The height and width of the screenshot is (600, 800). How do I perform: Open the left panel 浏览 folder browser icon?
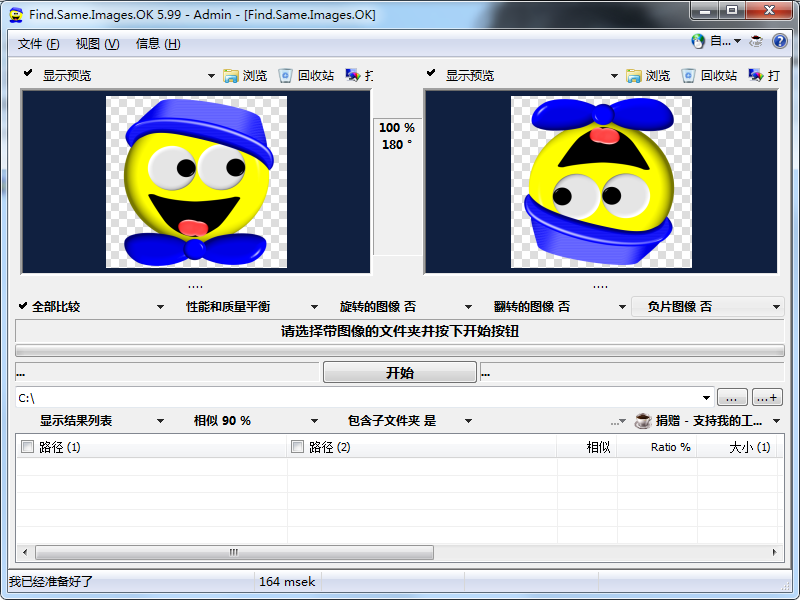tap(230, 74)
